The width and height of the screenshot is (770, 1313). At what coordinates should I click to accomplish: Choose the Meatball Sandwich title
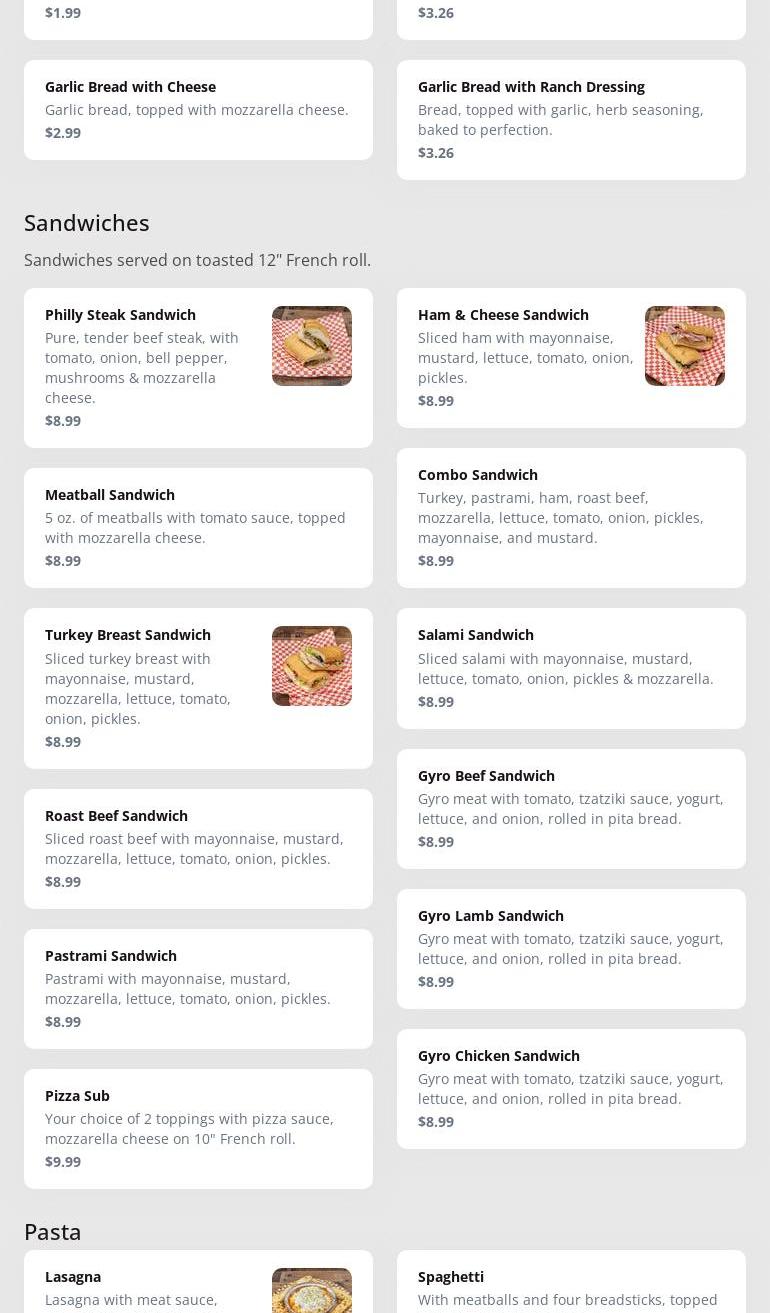tap(110, 495)
